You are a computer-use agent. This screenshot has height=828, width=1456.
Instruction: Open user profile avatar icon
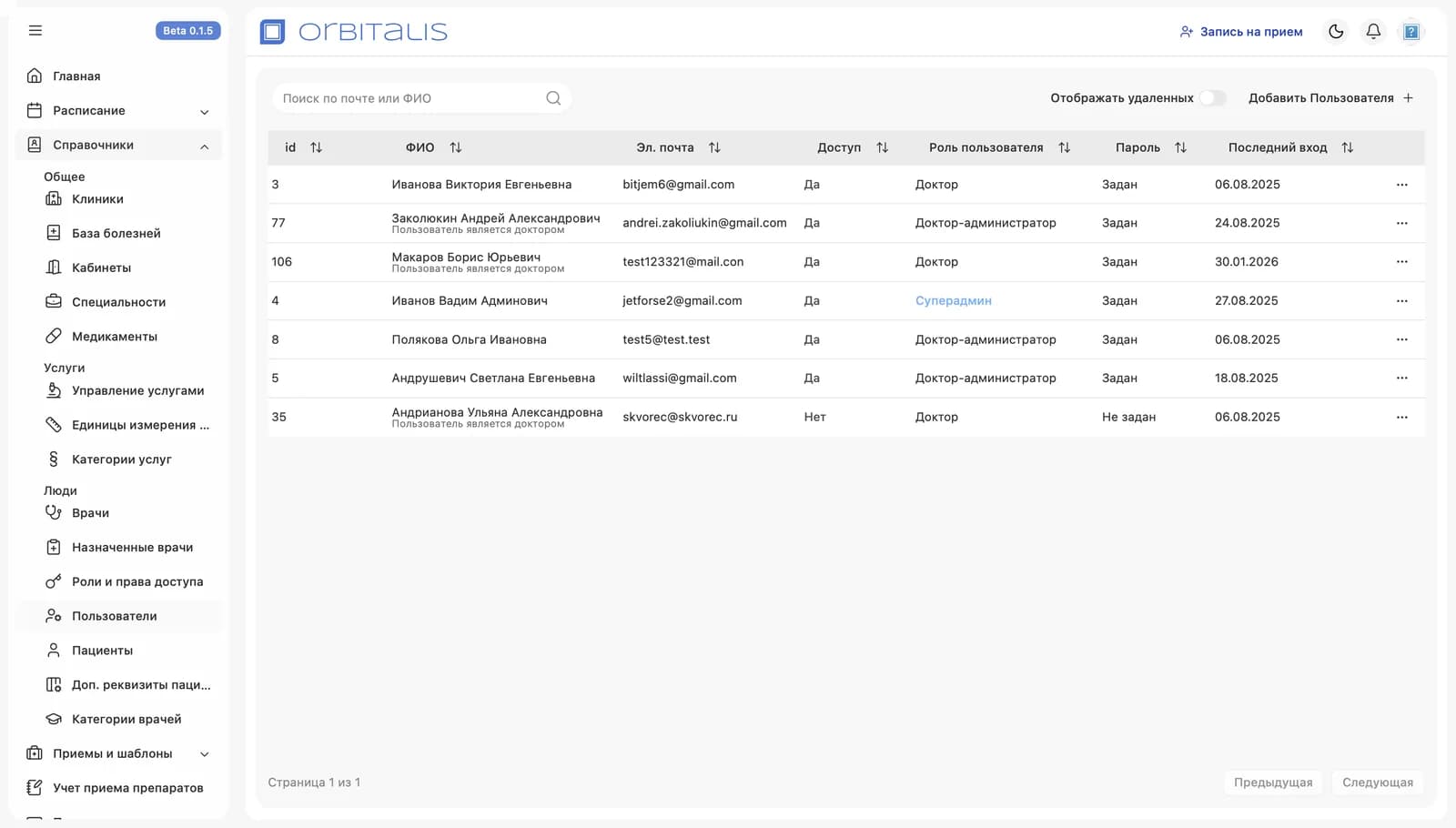(1411, 32)
